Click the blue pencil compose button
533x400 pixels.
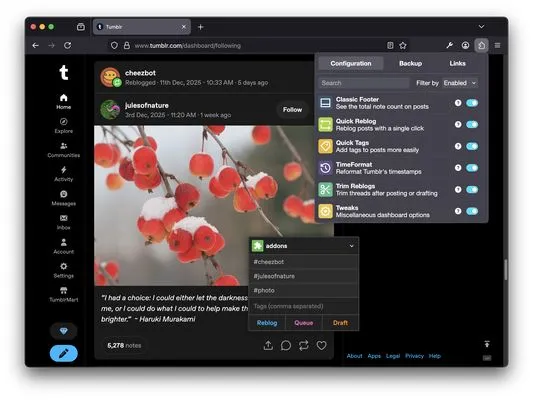(x=64, y=353)
